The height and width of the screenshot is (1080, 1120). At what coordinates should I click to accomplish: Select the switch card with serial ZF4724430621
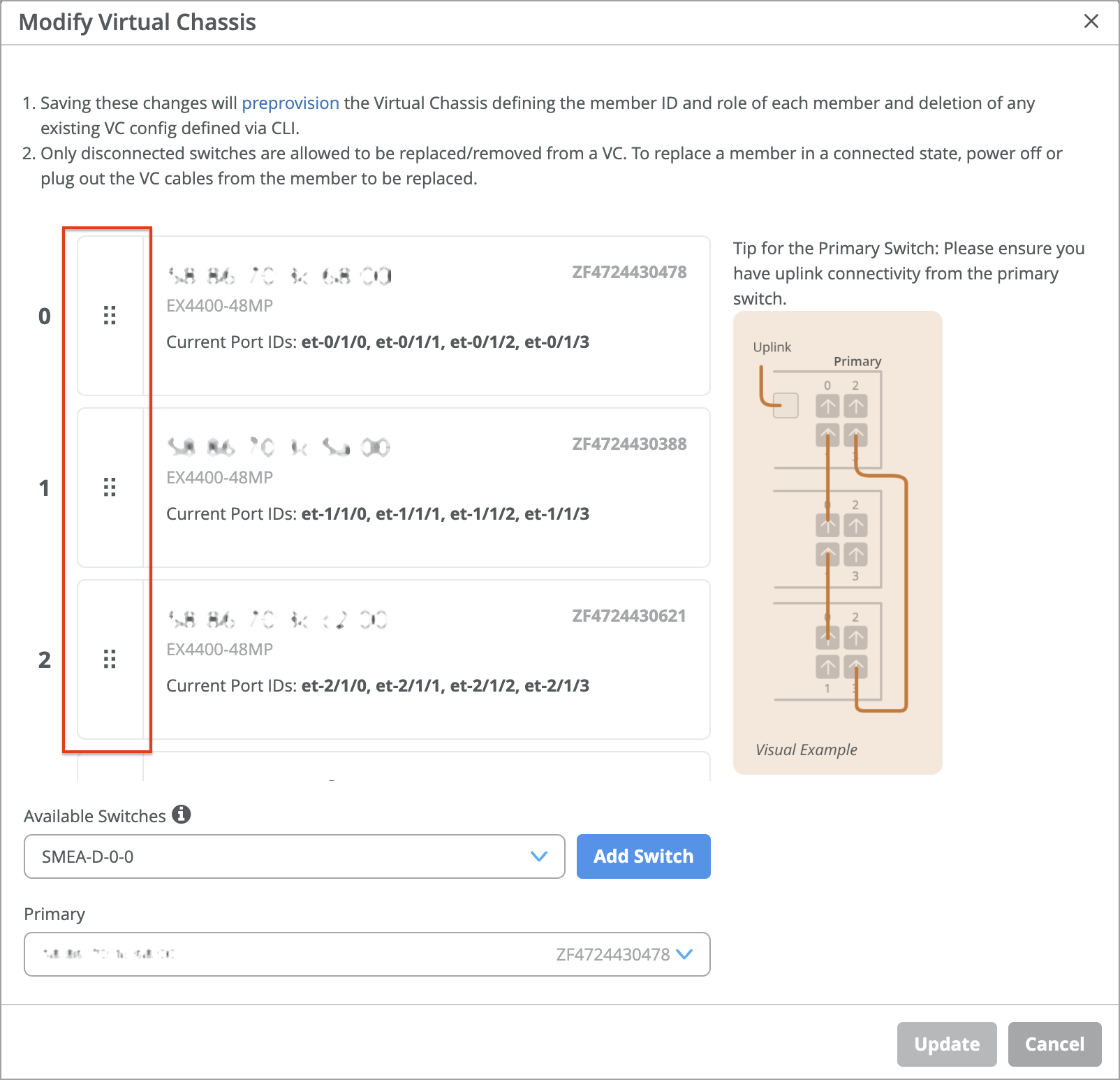(427, 659)
